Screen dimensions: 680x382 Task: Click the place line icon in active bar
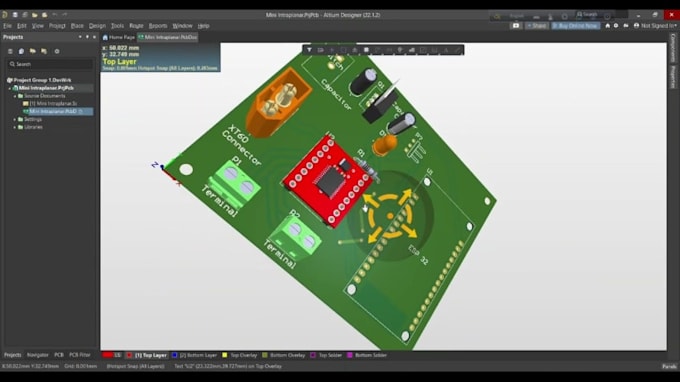pos(457,50)
